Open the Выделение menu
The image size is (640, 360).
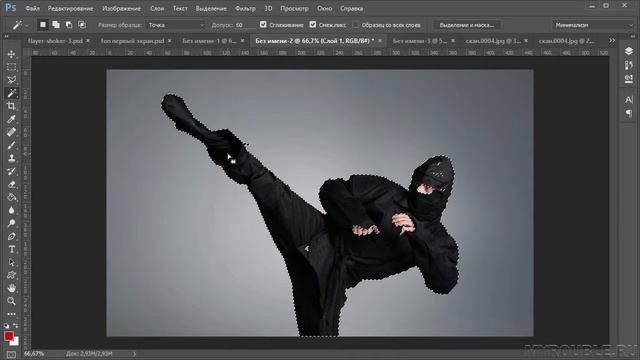pos(211,8)
